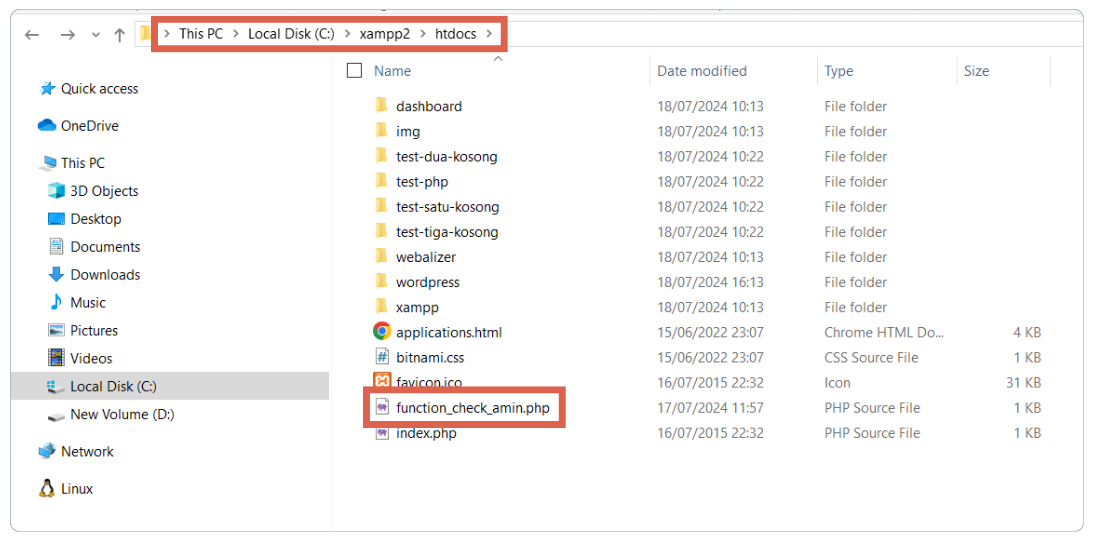
Task: Open OneDrive in navigation pane
Action: click(x=89, y=126)
